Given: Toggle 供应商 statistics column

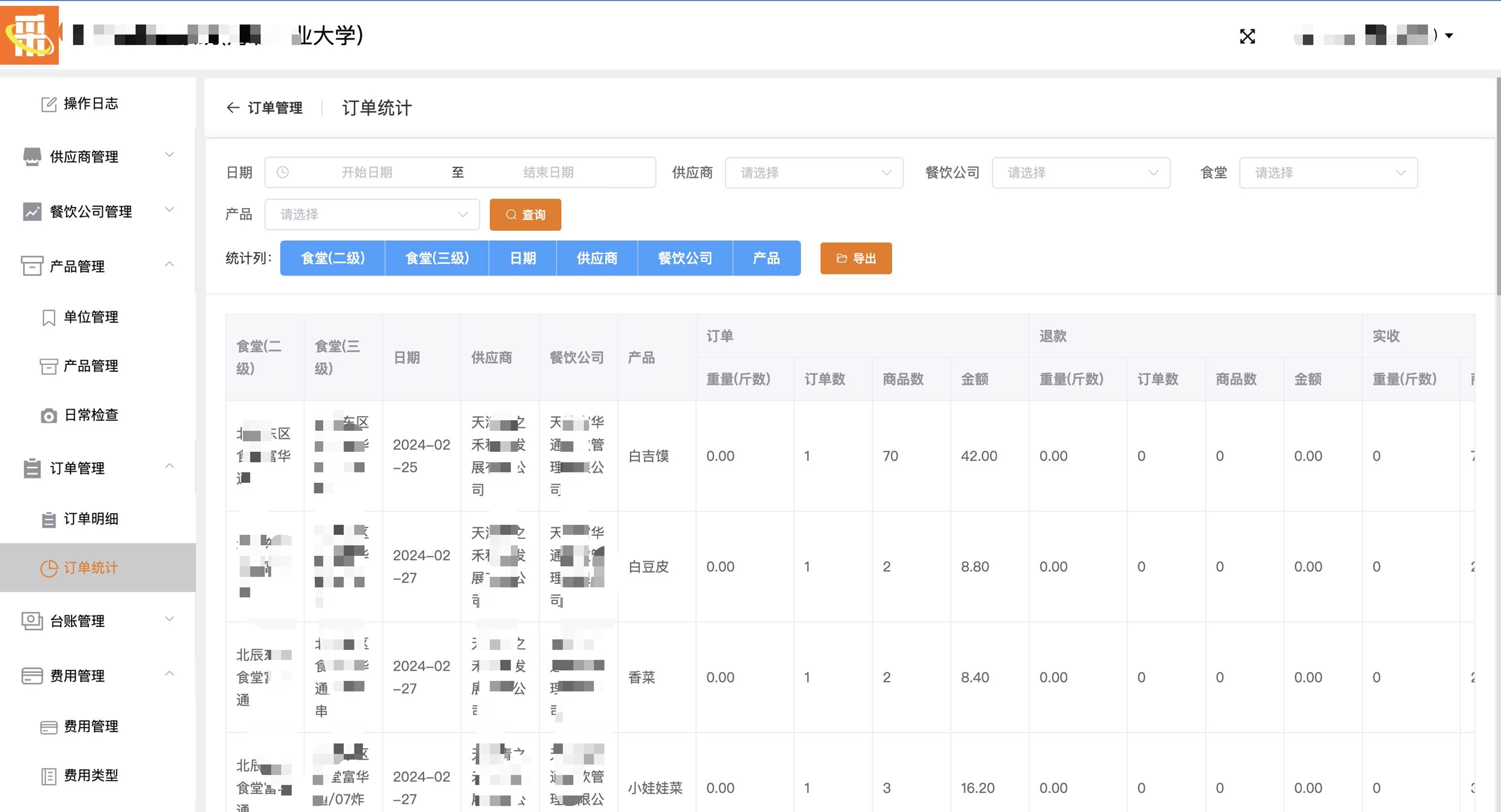Looking at the screenshot, I should (597, 258).
